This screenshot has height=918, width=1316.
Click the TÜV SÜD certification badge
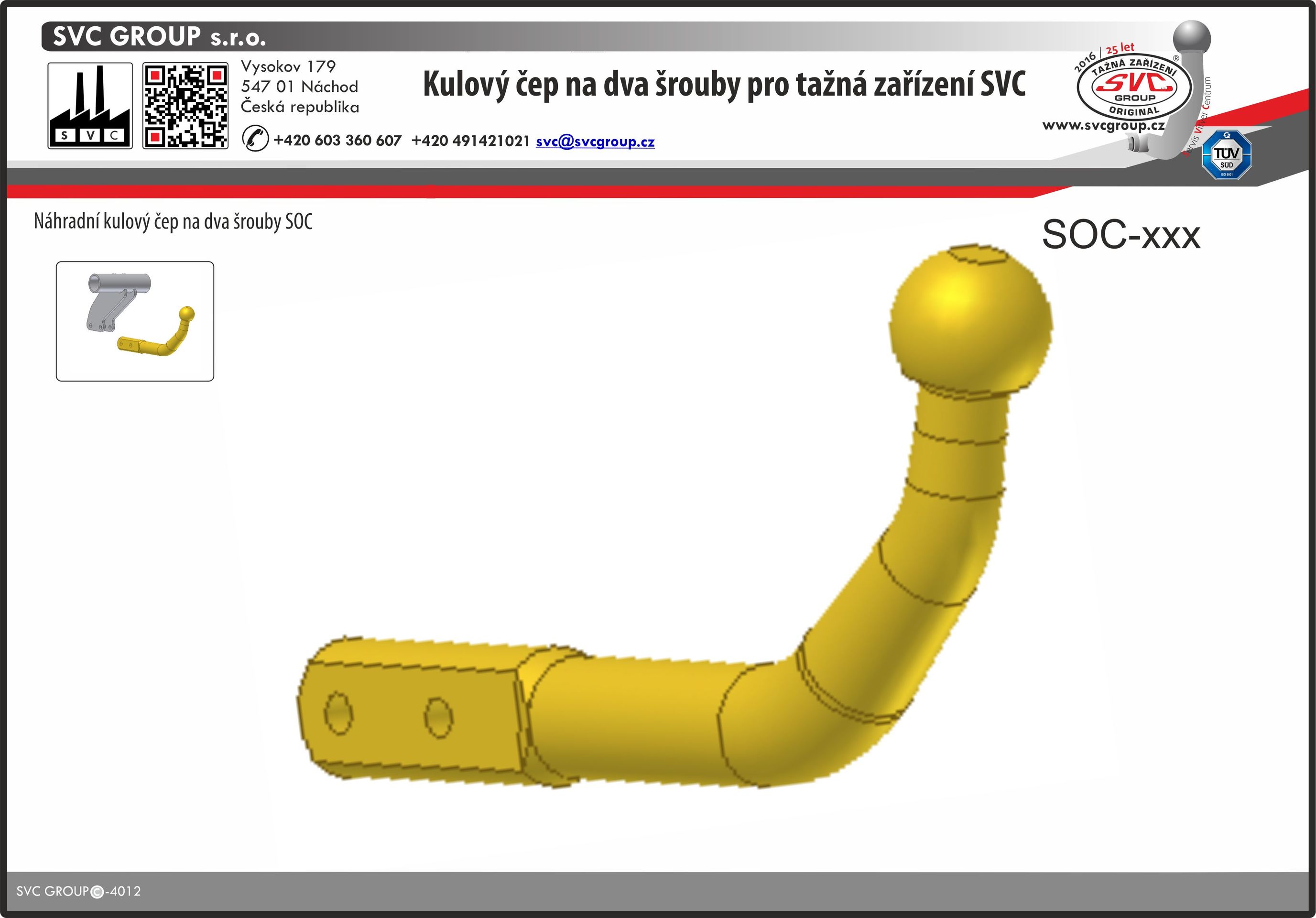(x=1226, y=155)
